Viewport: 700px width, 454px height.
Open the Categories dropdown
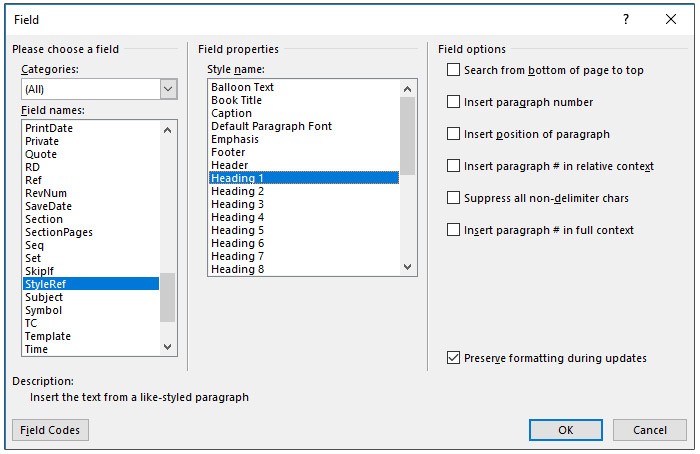tap(168, 89)
